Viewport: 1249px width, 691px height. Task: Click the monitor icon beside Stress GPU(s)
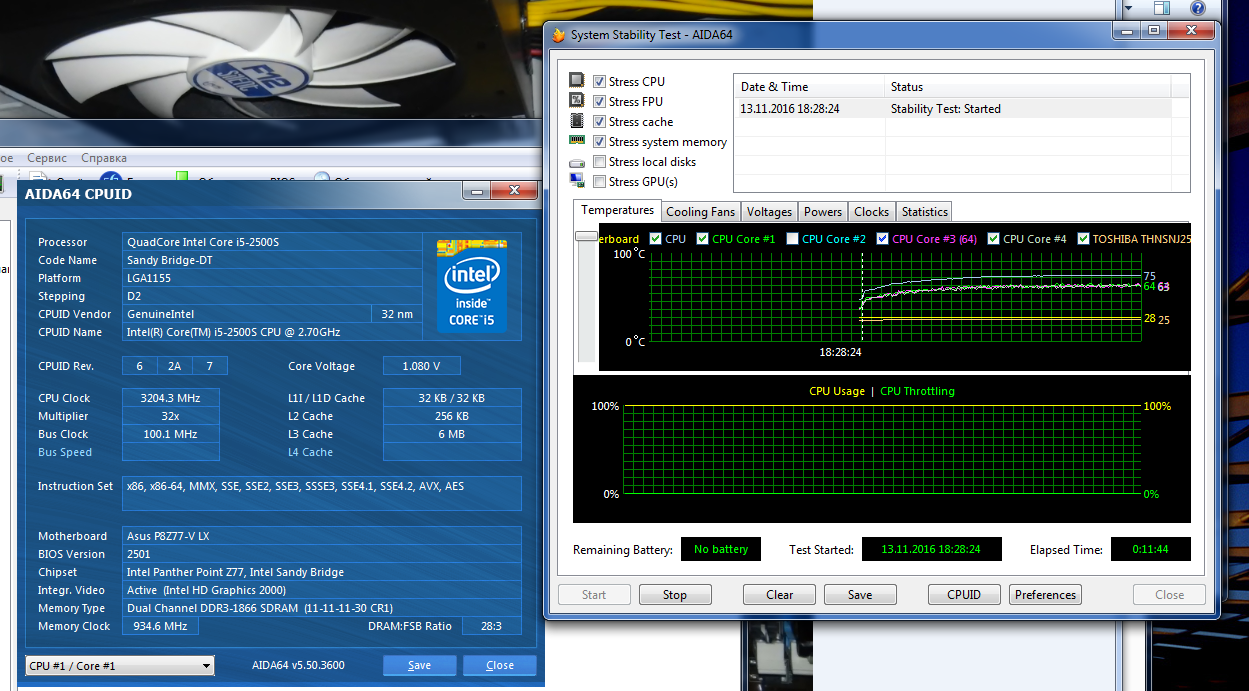click(x=576, y=181)
